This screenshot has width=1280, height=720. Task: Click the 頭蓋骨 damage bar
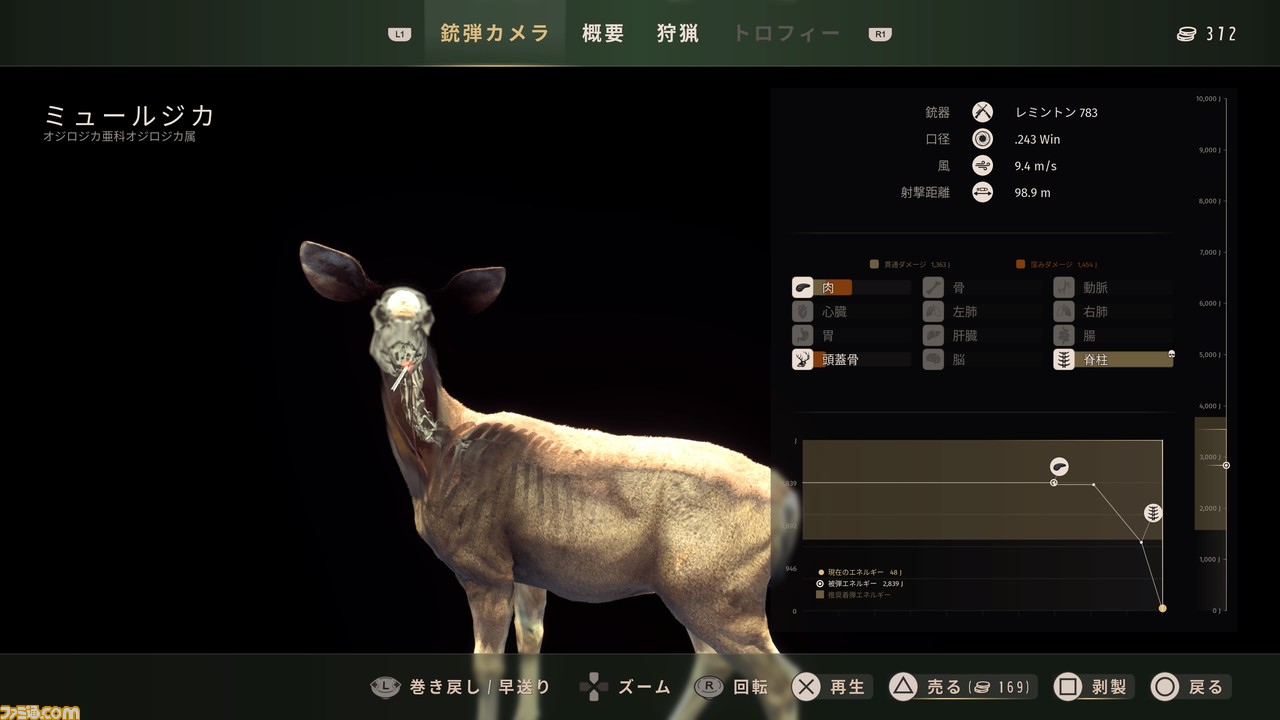click(x=863, y=360)
